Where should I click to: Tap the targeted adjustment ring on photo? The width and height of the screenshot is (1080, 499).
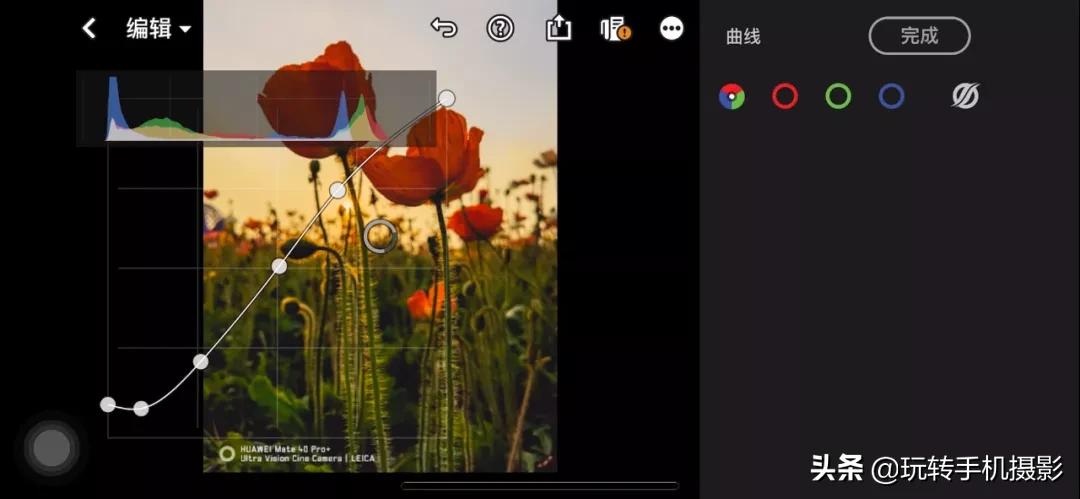click(x=380, y=236)
